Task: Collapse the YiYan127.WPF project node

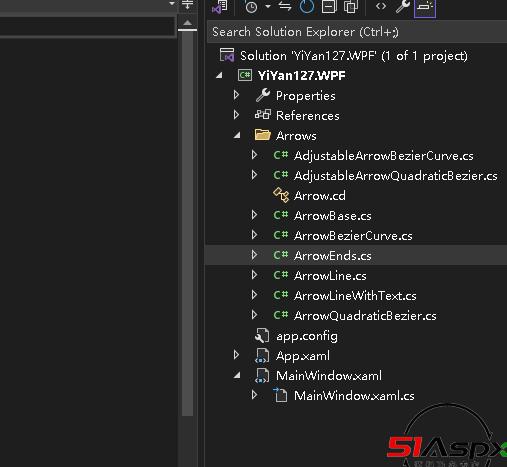Action: 219,76
